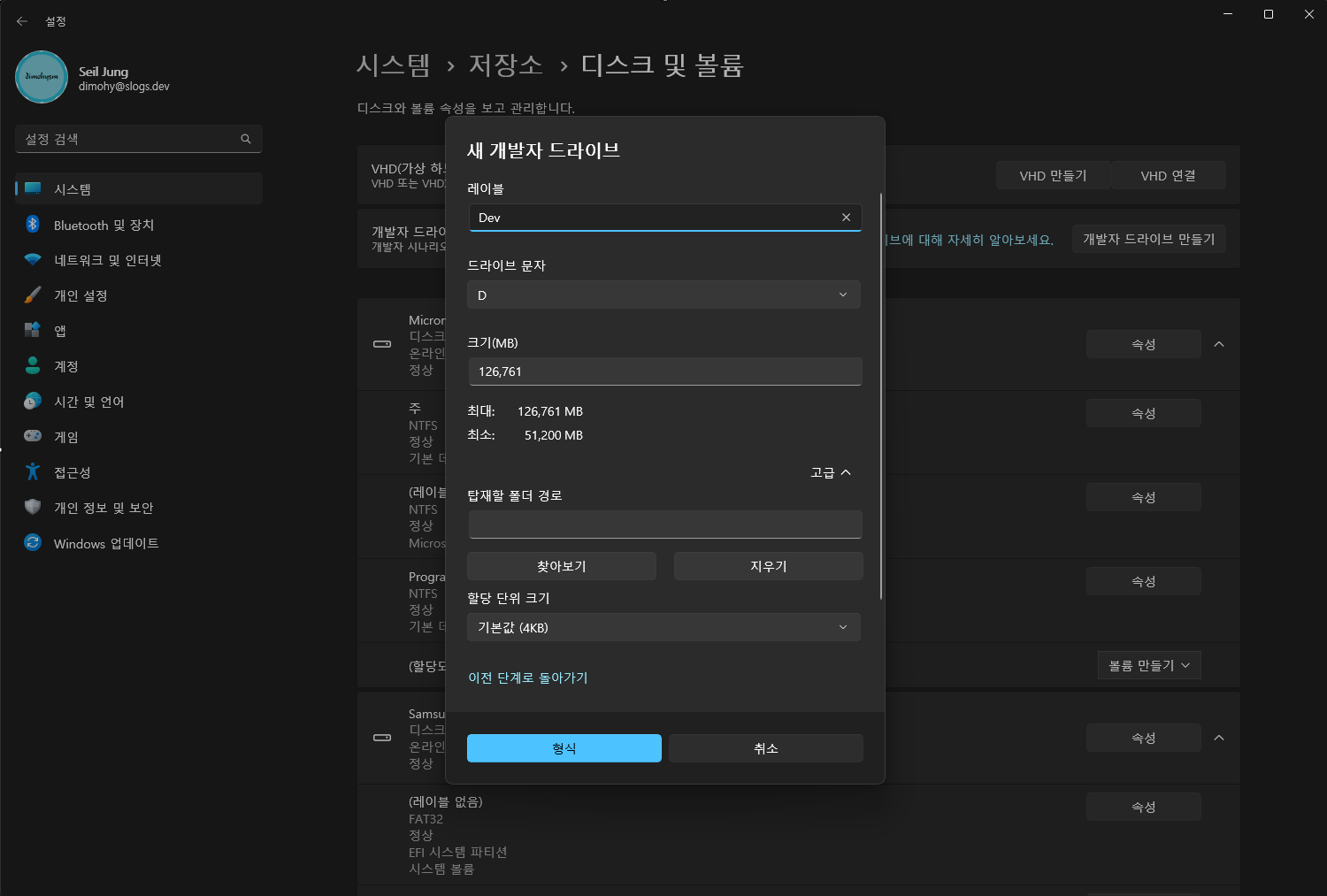Click the dialog's vertical scrollbar

[881, 396]
